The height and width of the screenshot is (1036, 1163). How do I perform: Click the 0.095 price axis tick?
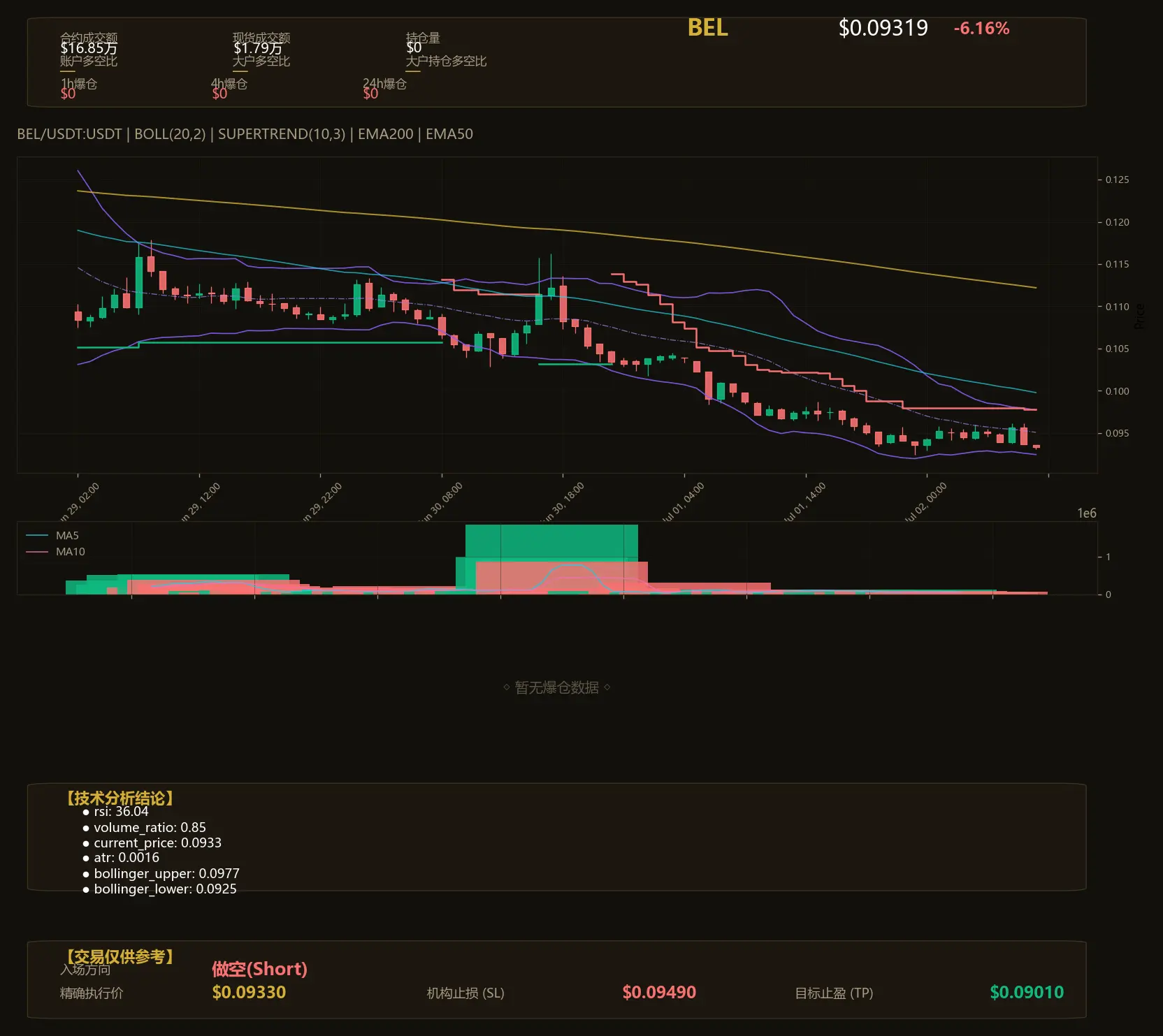point(1117,433)
